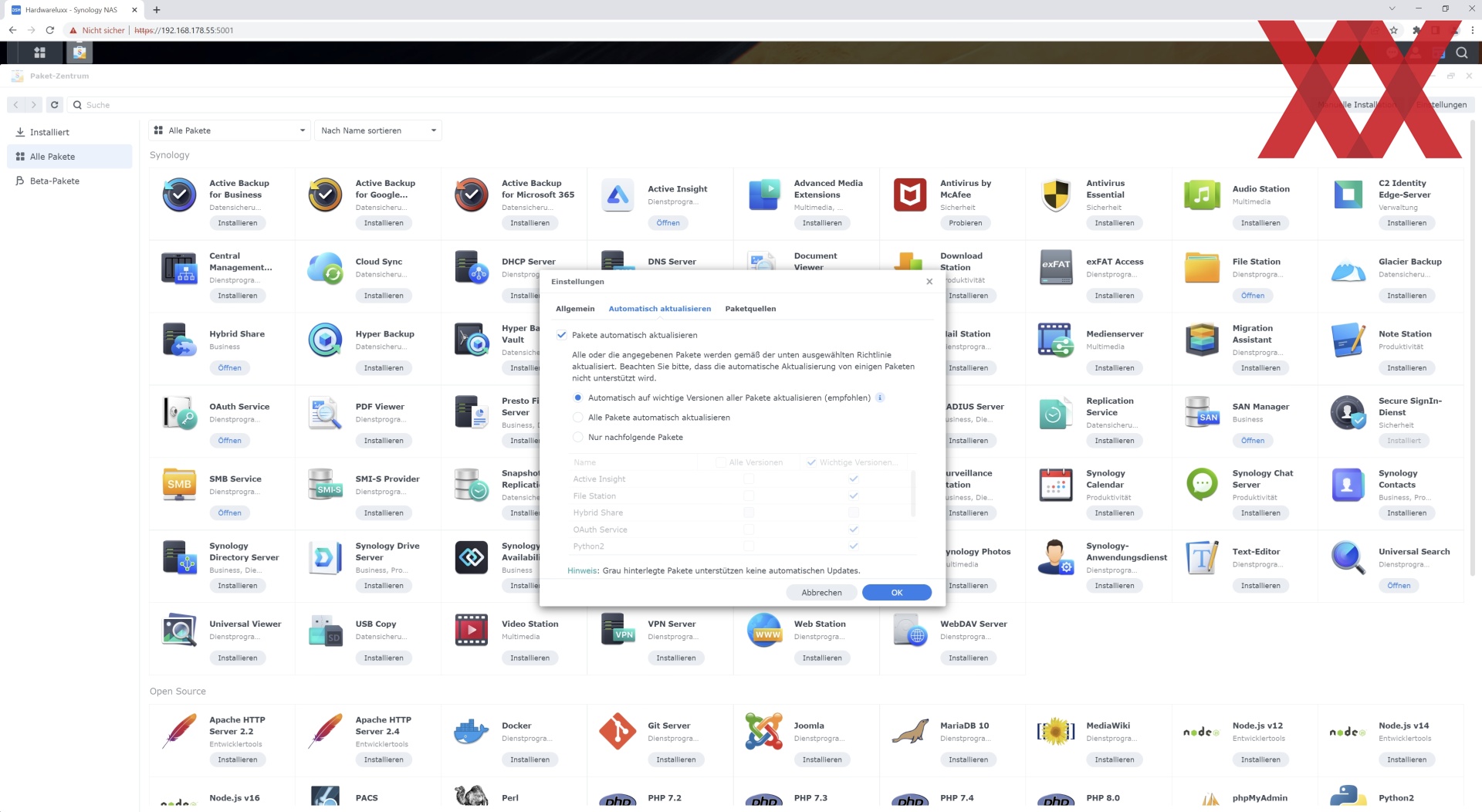The width and height of the screenshot is (1482, 812).
Task: Toggle Active Insight Wichtige Versionen checkbox
Action: click(853, 479)
